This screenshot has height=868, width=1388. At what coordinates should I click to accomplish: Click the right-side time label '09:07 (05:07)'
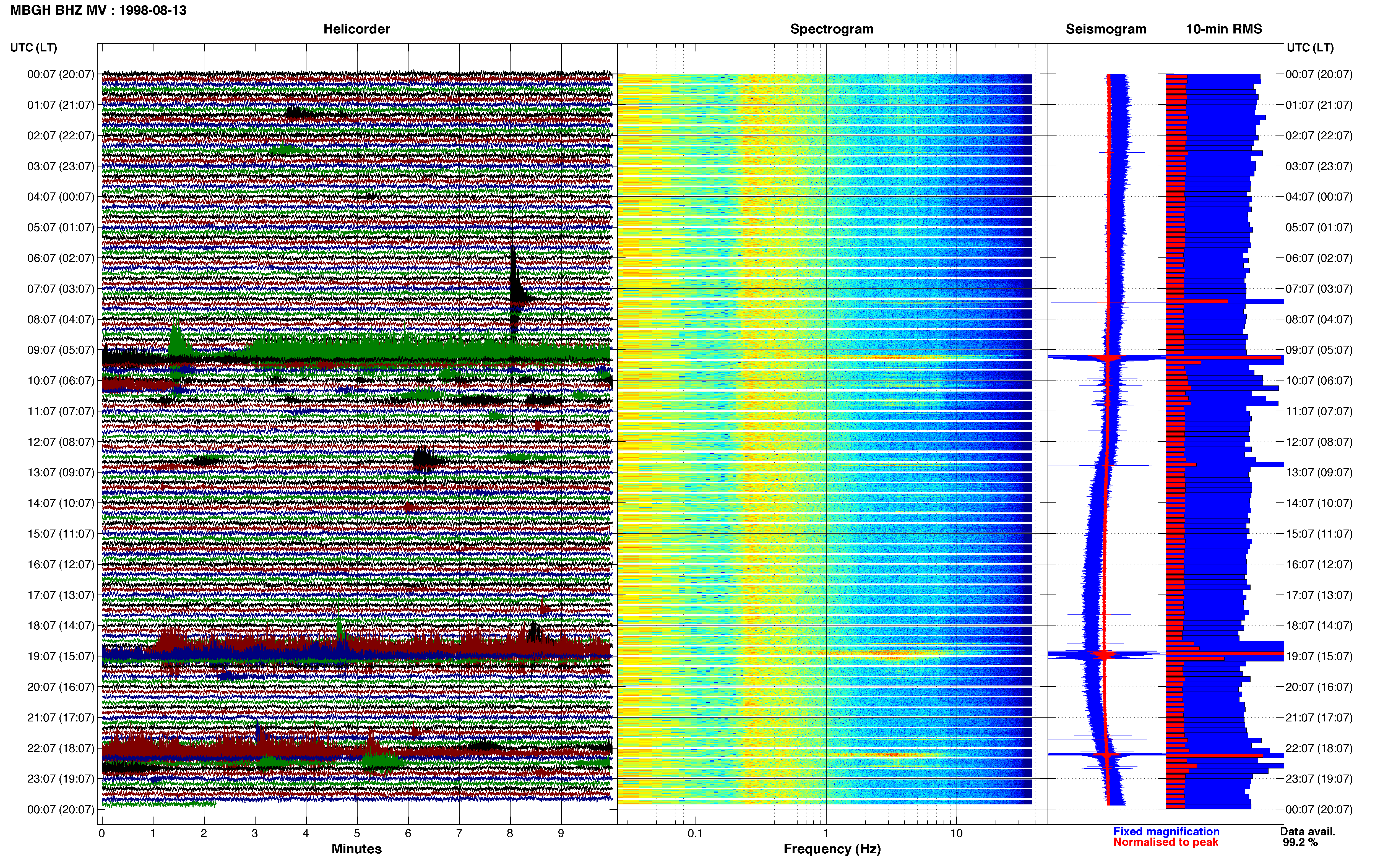1319,350
